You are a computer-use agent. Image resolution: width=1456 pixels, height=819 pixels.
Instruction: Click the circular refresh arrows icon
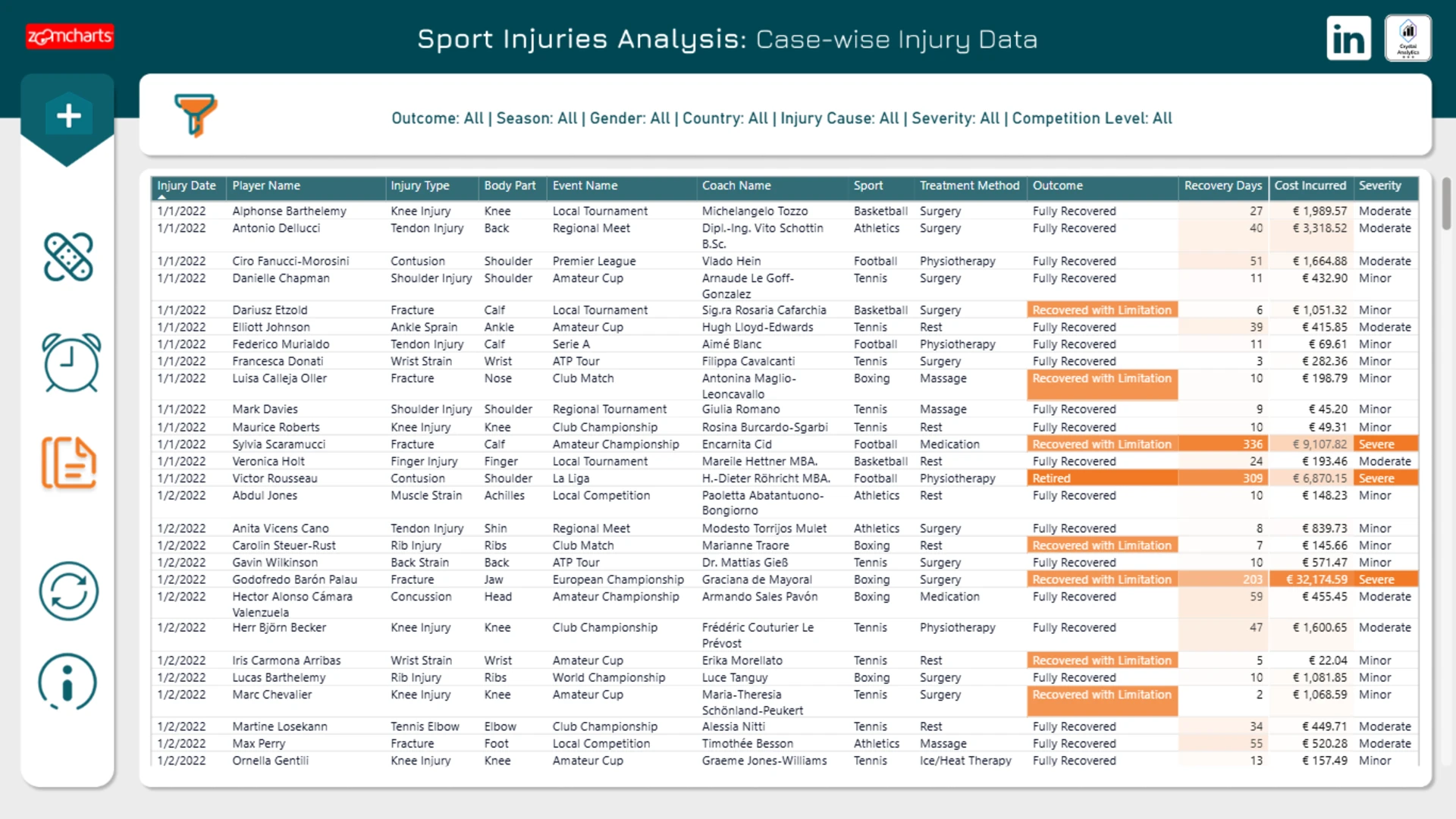[x=68, y=591]
